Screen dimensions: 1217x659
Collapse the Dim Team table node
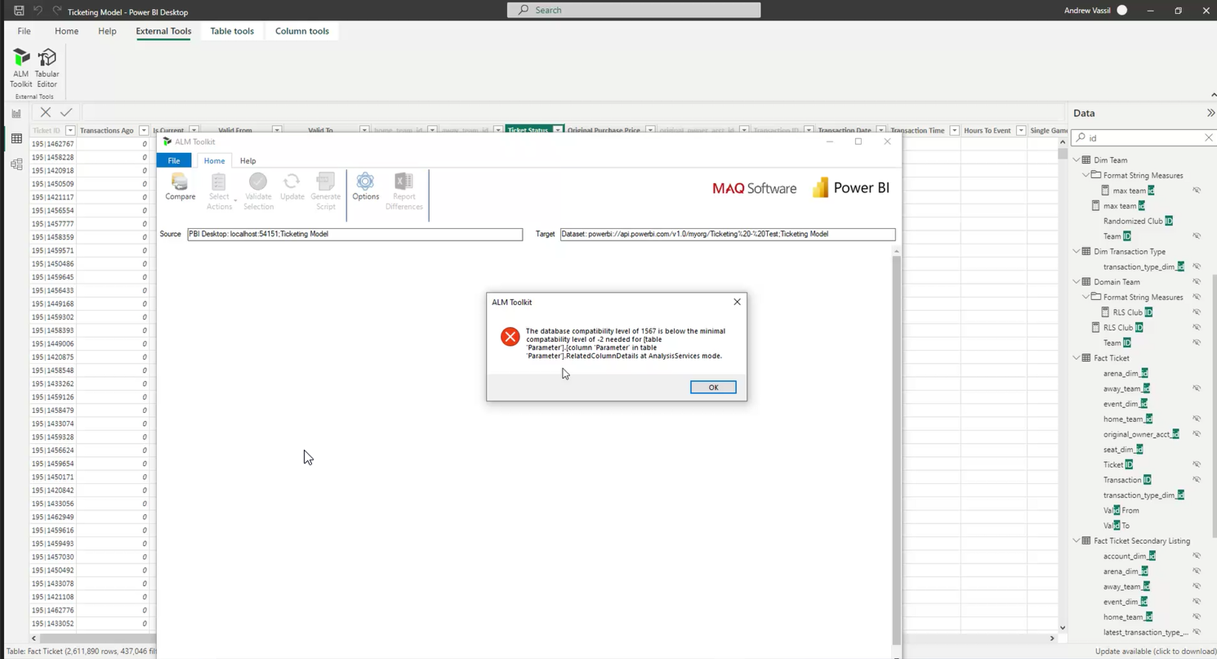coord(1077,160)
